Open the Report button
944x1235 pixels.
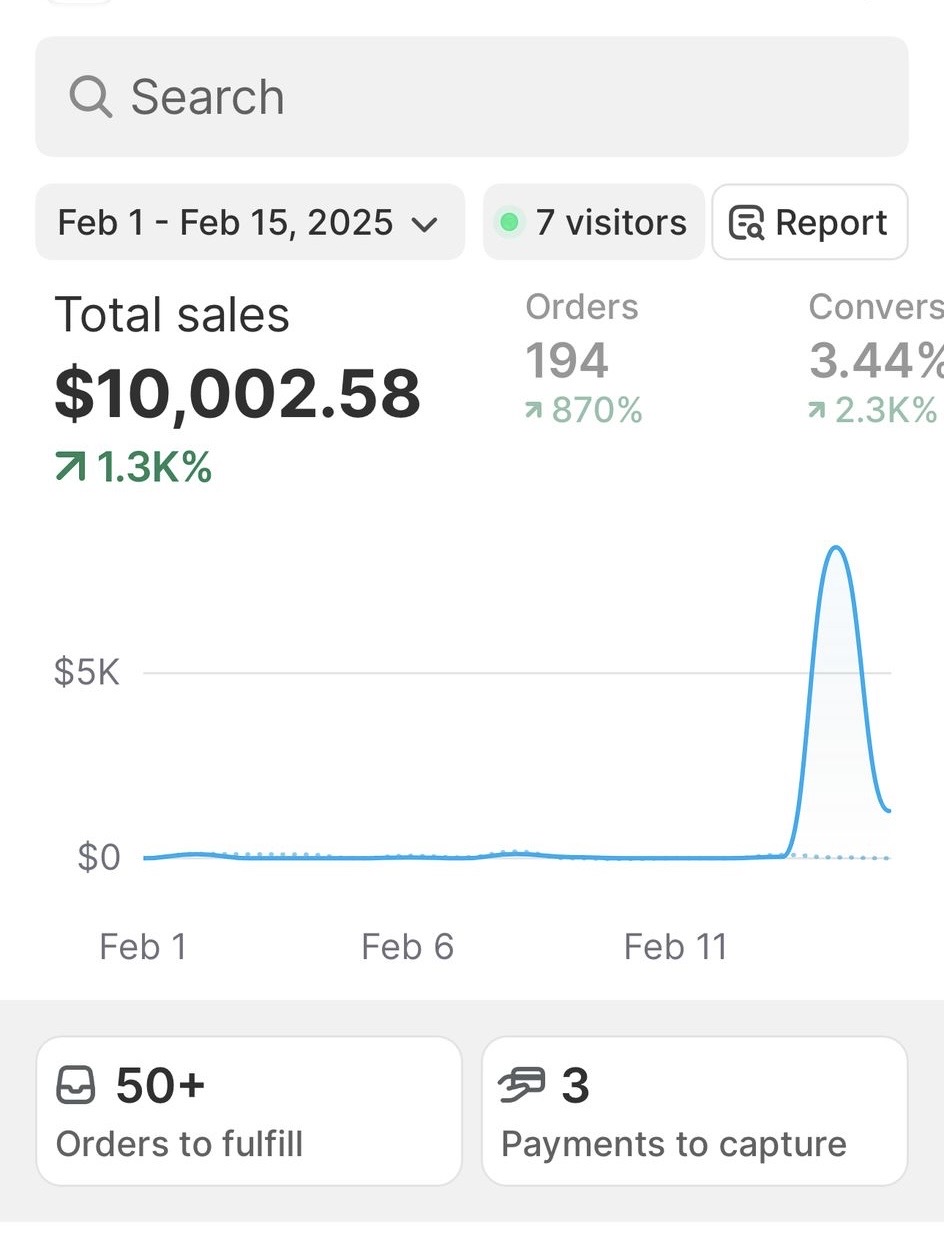(810, 222)
